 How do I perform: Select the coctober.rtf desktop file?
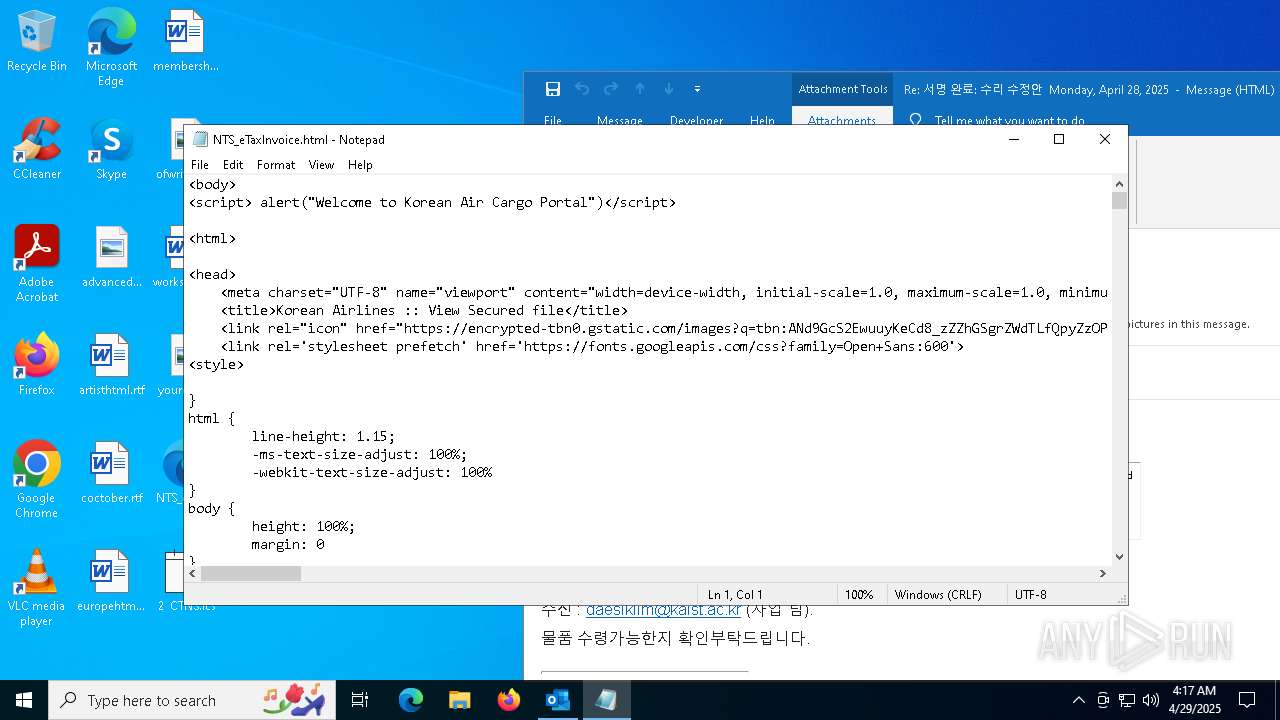pos(111,473)
